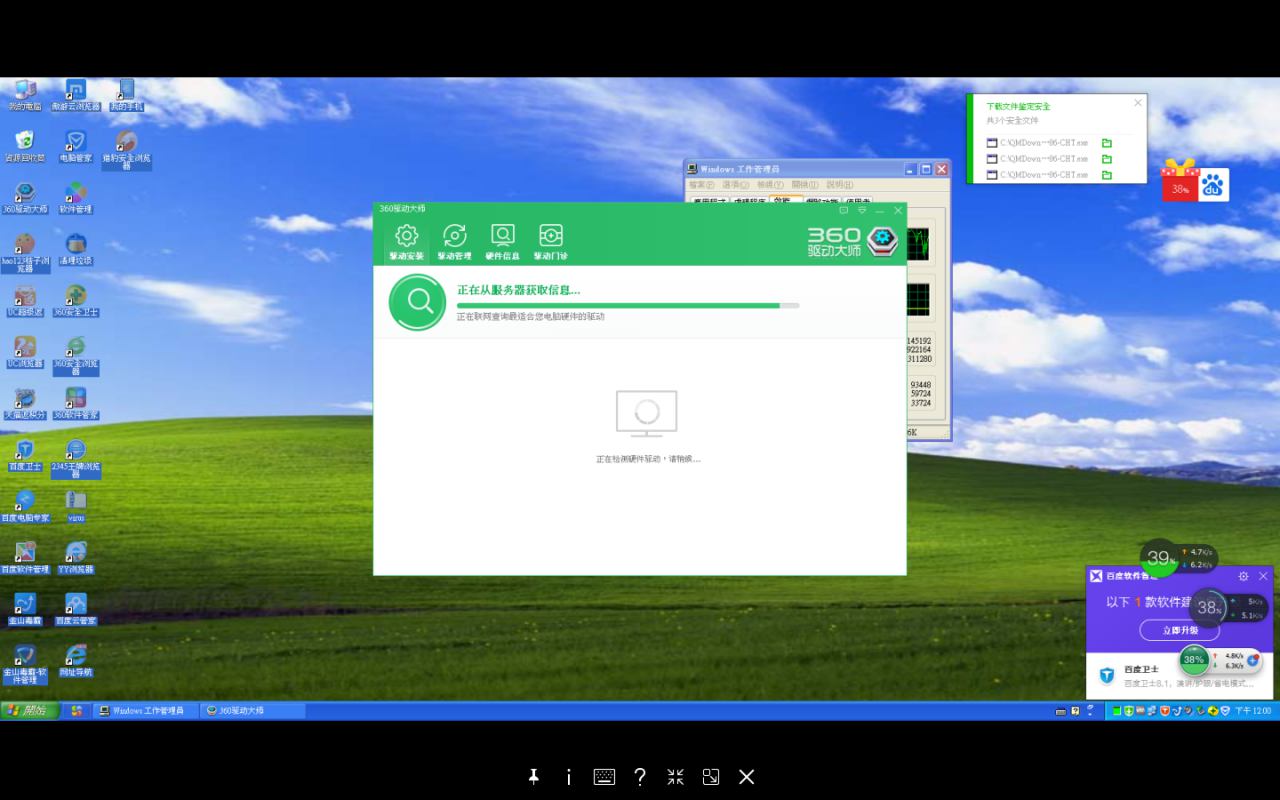1280x800 pixels.
Task: Open 說明 menu in Task Manager
Action: point(838,185)
